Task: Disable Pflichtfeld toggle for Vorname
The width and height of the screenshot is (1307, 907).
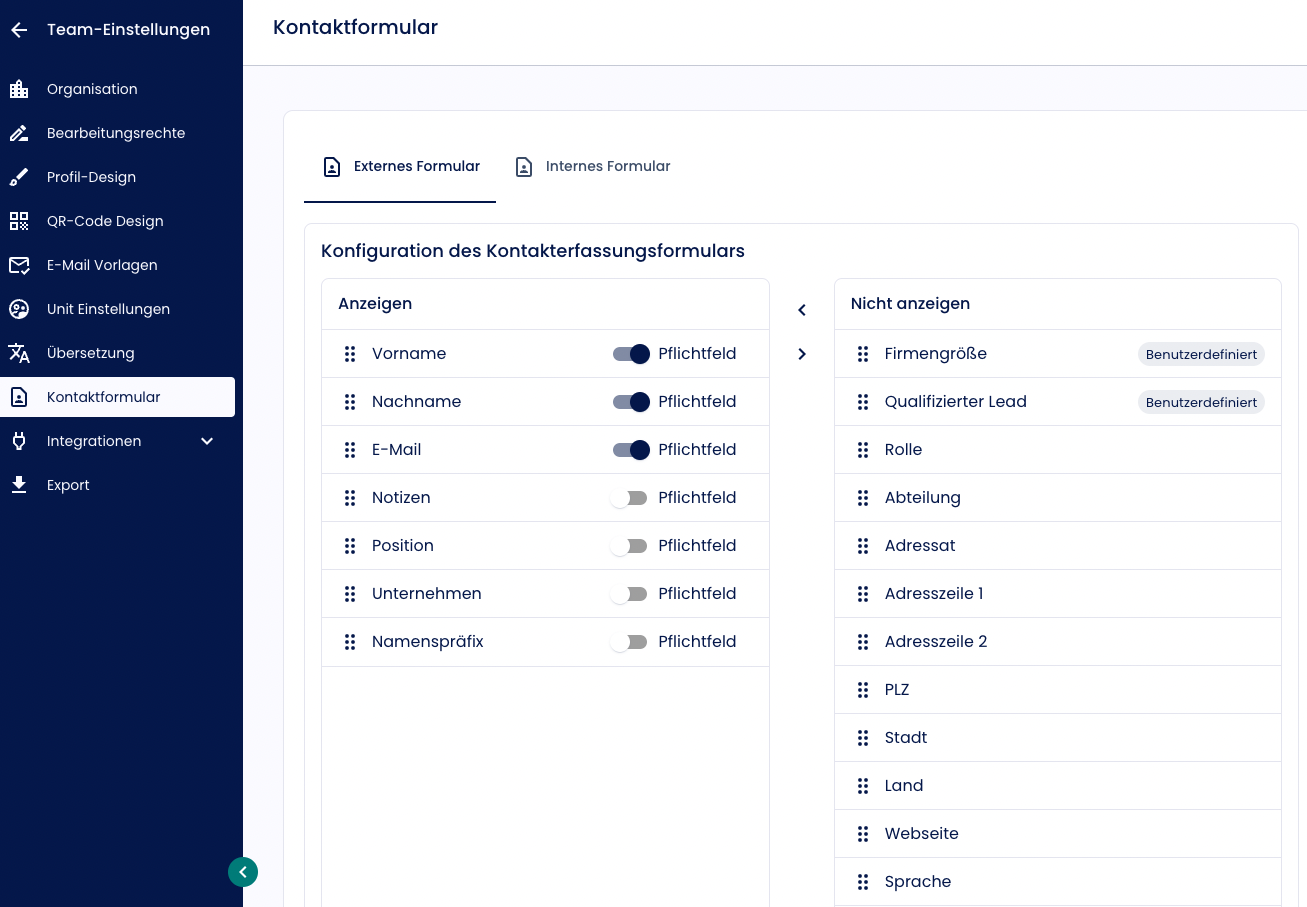Action: [x=631, y=354]
